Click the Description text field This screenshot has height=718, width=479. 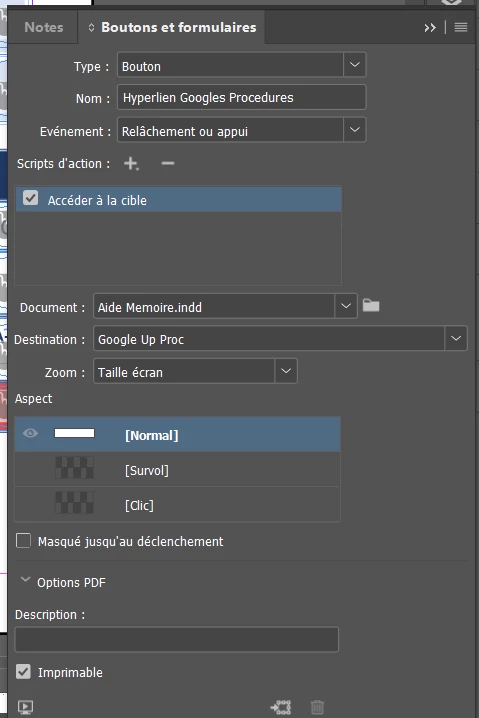177,639
